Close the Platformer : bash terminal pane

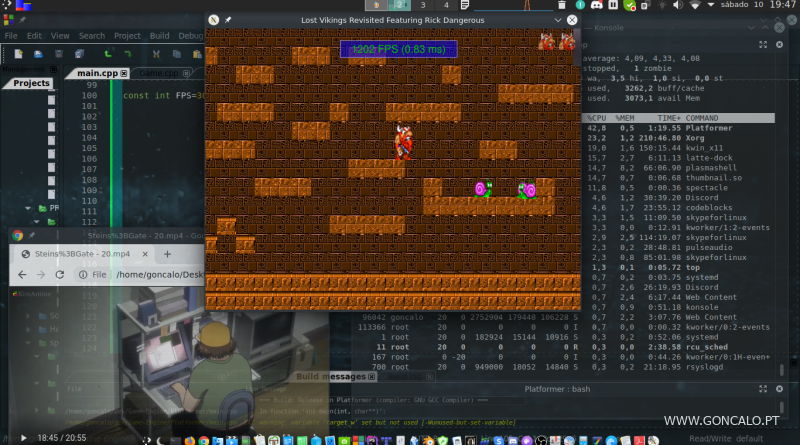(x=780, y=389)
